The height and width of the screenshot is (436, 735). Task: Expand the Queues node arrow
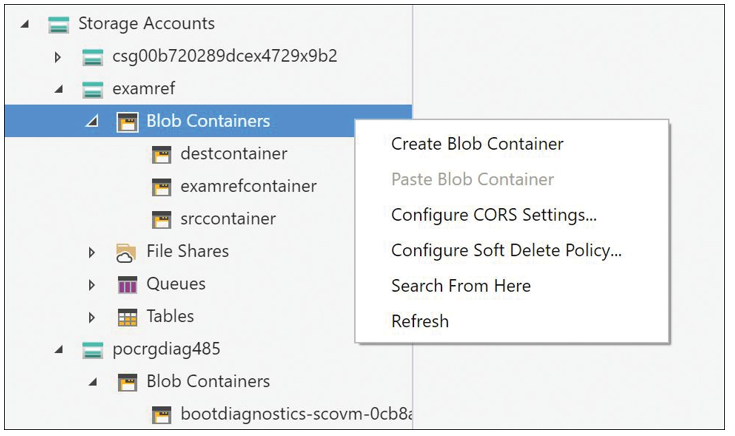[92, 285]
